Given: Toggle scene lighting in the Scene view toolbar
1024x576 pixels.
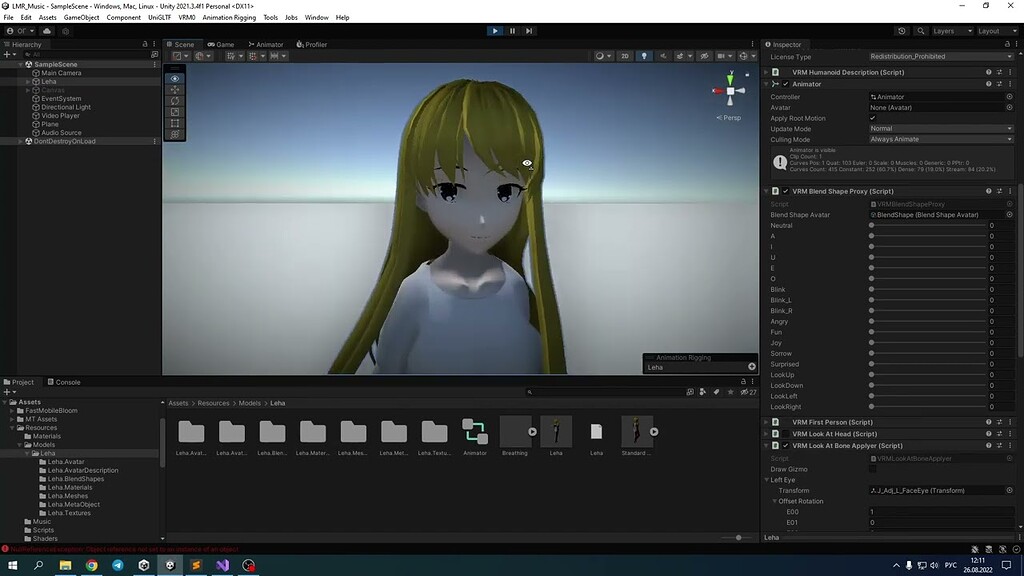Looking at the screenshot, I should click(645, 56).
